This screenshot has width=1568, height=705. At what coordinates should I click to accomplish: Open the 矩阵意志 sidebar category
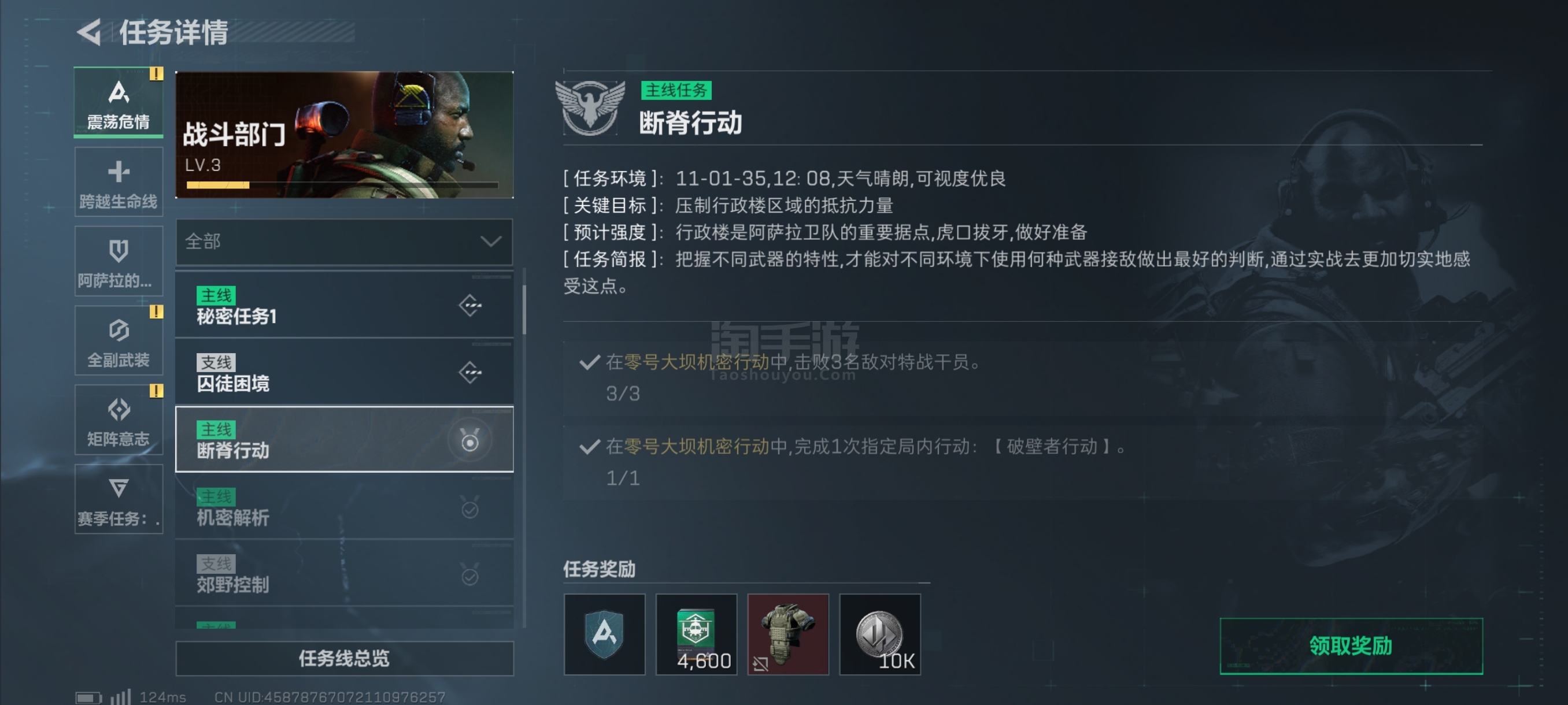click(119, 419)
